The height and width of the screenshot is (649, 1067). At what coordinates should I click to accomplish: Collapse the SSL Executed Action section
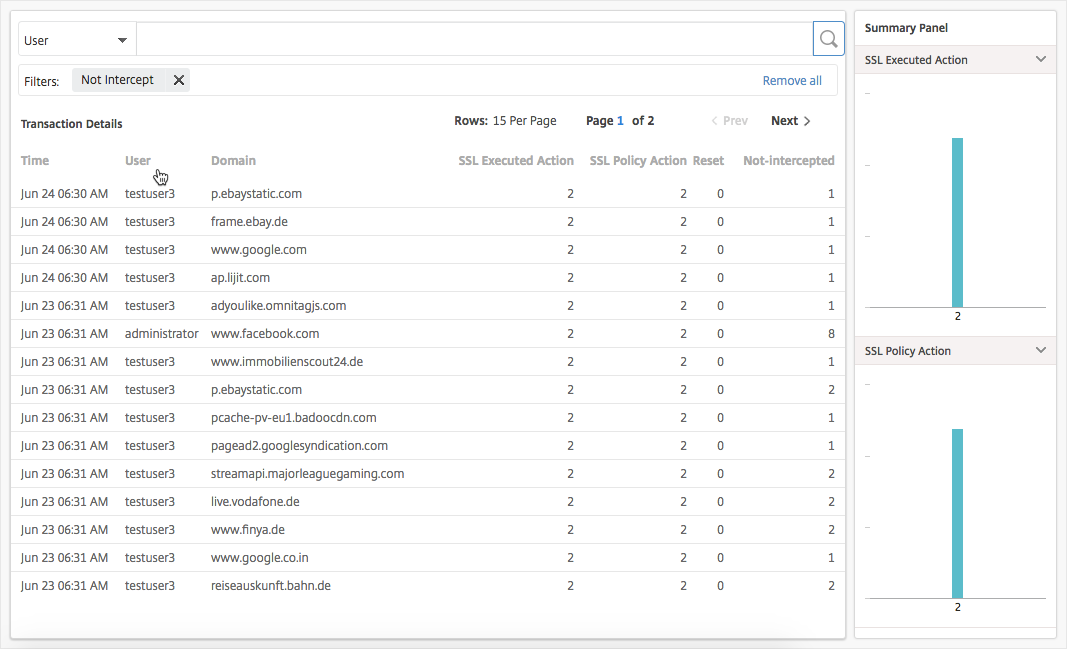click(x=1040, y=60)
